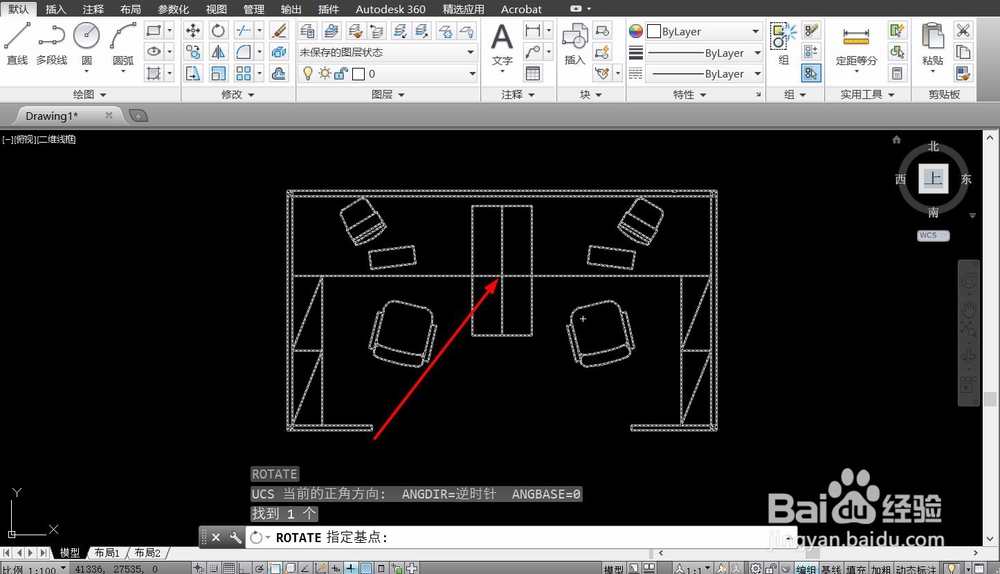Toggle group selection on/off button
The height and width of the screenshot is (574, 1000).
(x=811, y=73)
